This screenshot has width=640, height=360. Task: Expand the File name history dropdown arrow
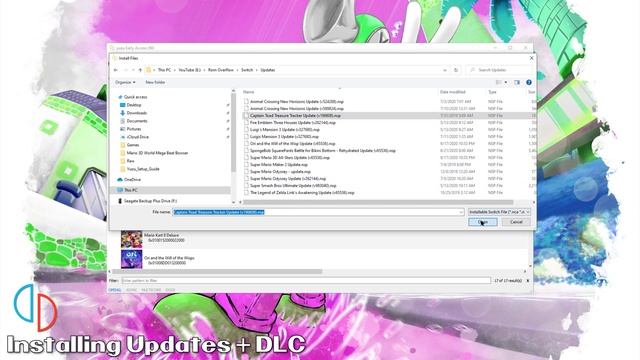point(461,212)
